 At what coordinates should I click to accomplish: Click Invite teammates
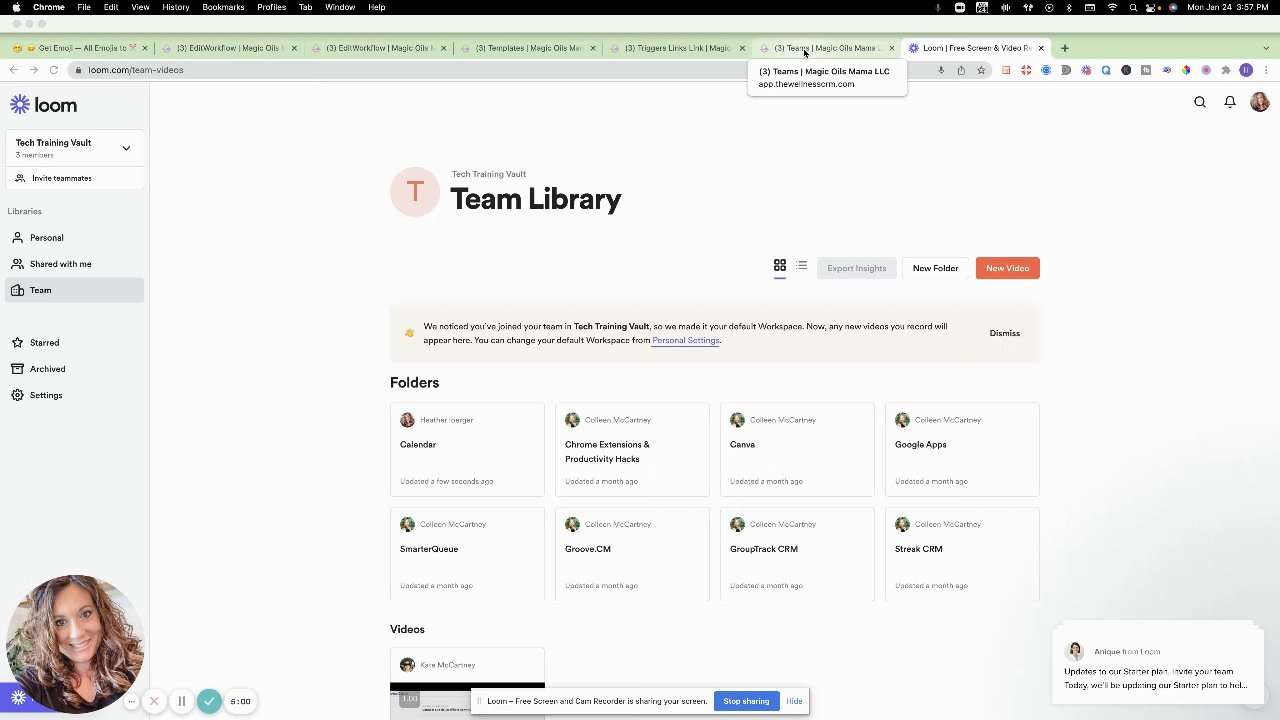tap(61, 178)
